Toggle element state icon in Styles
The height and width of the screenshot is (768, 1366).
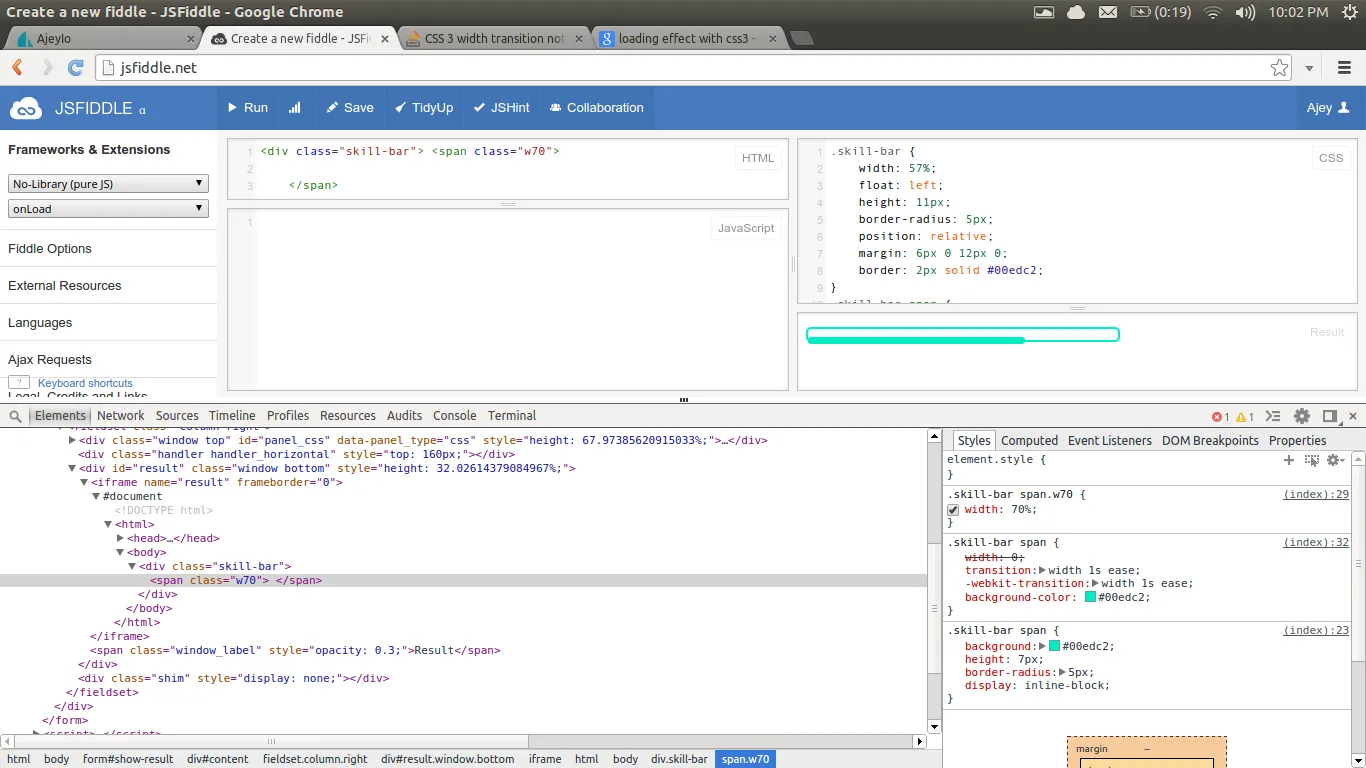coord(1312,460)
